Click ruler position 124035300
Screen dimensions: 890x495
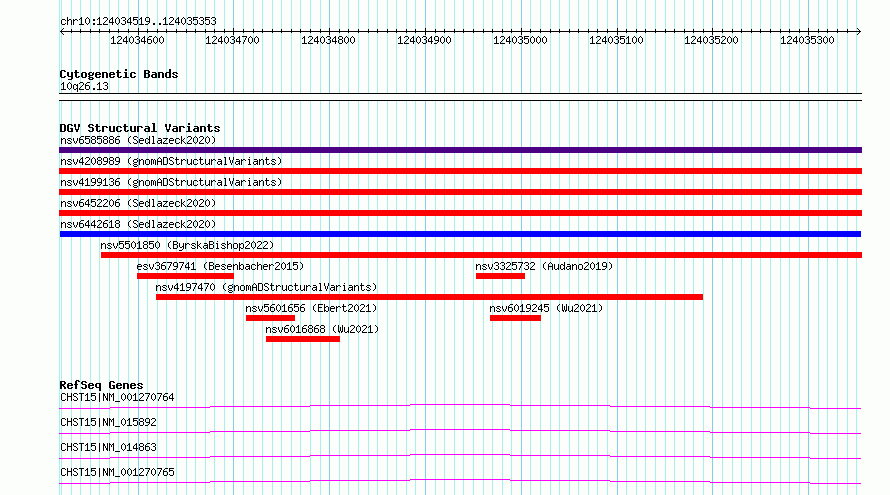click(807, 40)
